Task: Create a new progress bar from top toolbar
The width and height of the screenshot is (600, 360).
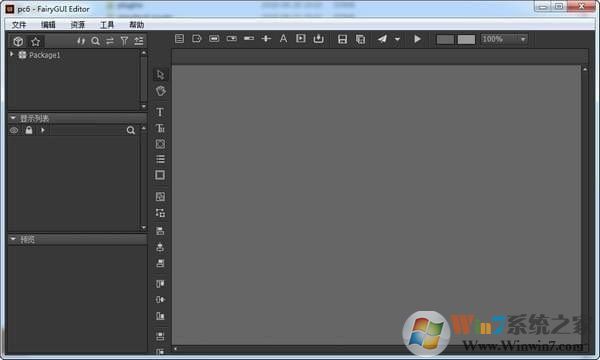Action: [x=249, y=39]
